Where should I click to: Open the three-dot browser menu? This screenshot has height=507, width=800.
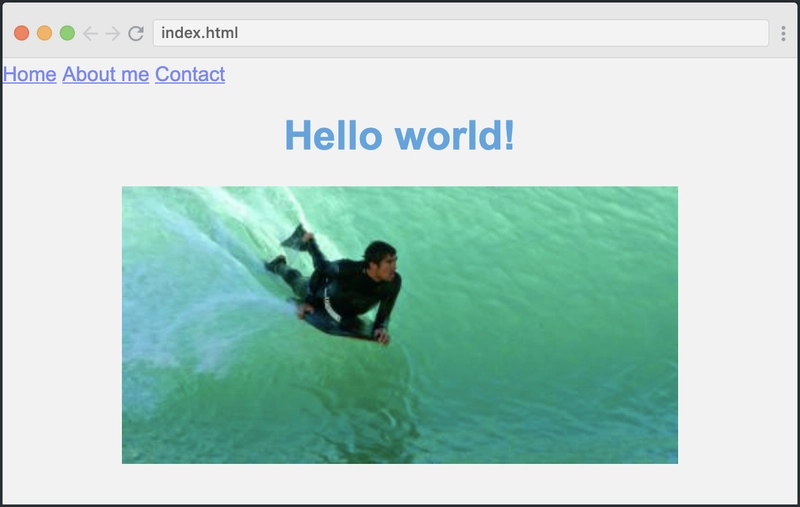pos(783,33)
